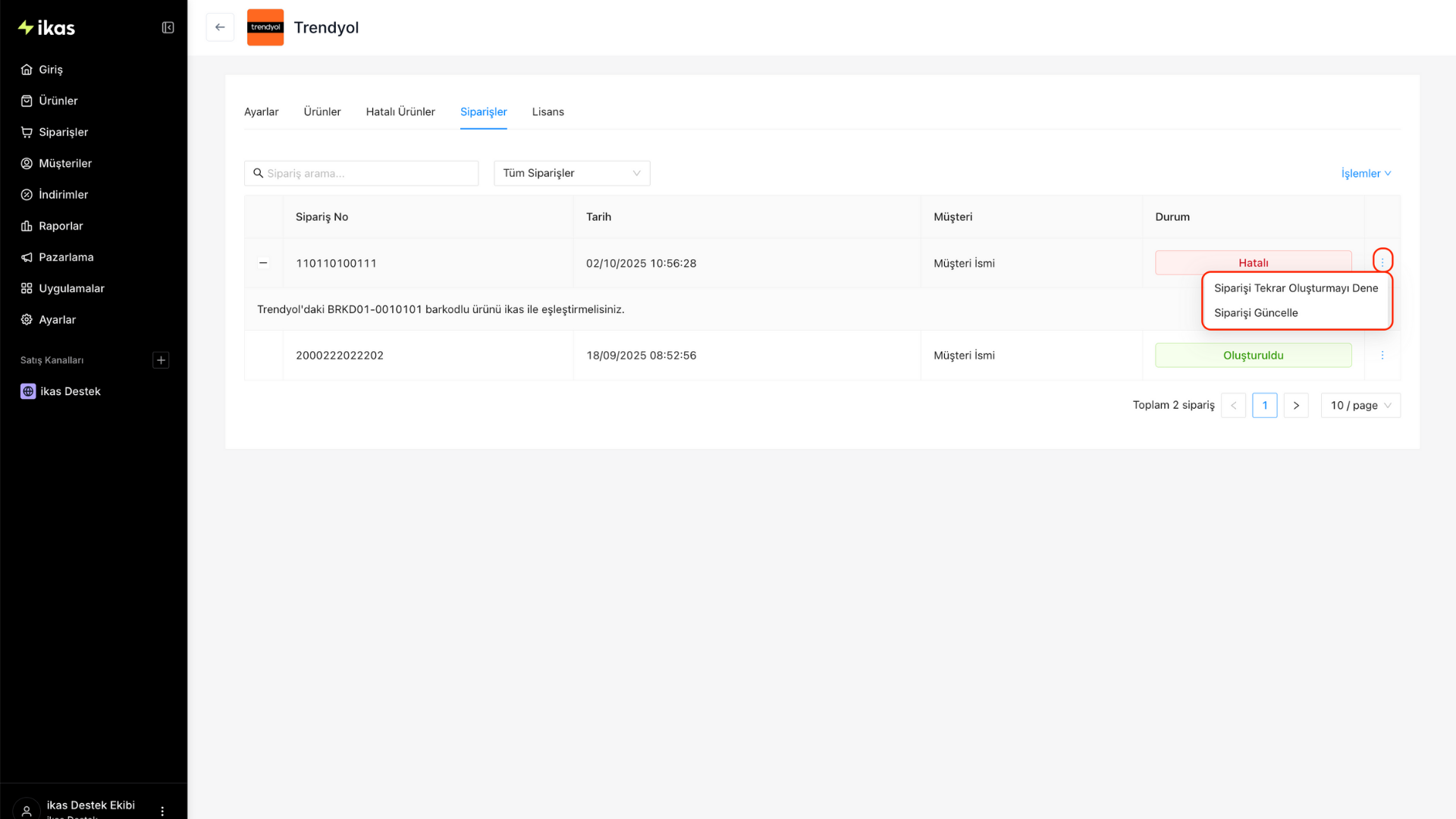Expand the İşlemler actions dropdown

tap(1366, 174)
